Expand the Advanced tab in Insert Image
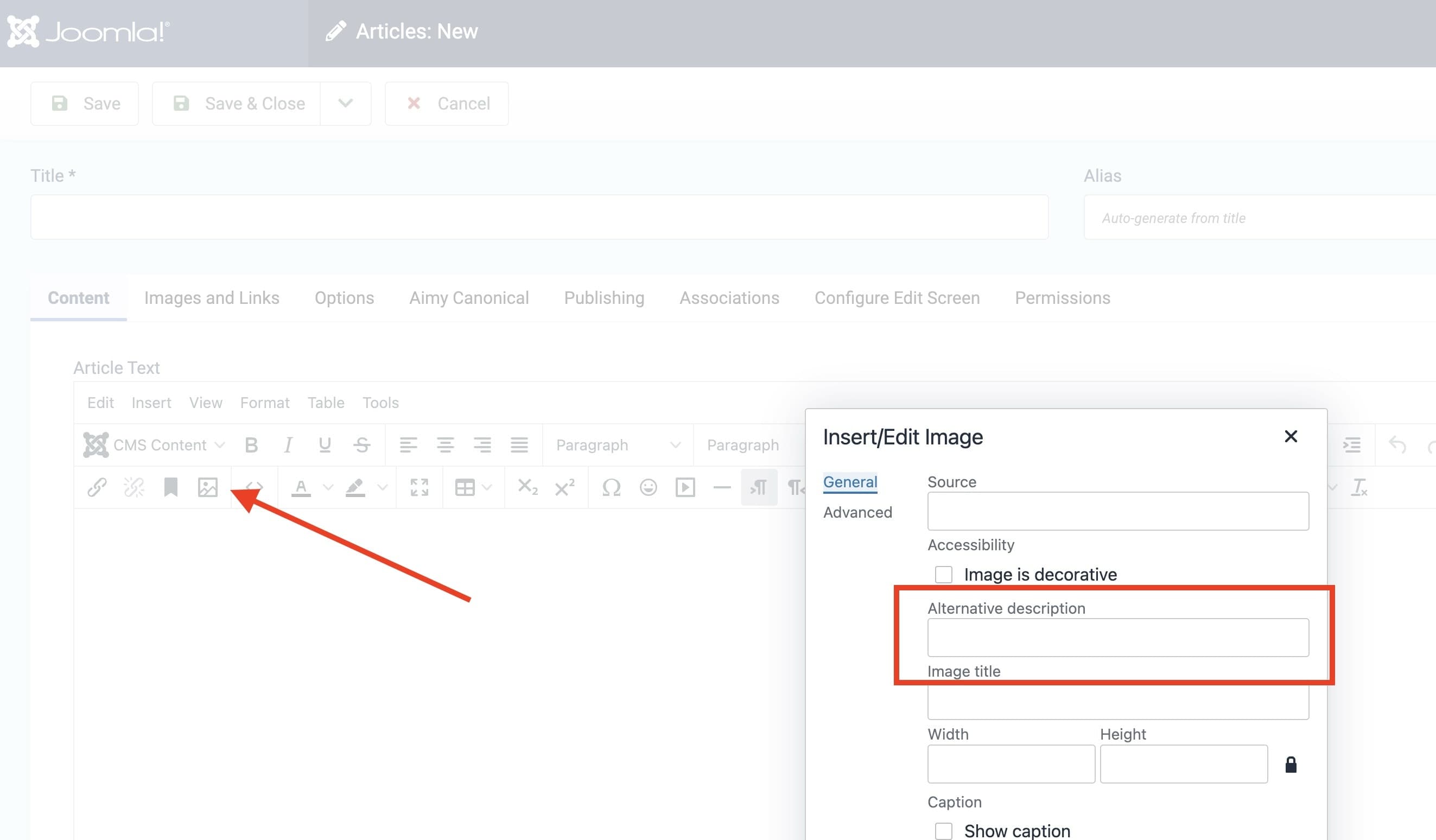 tap(856, 511)
